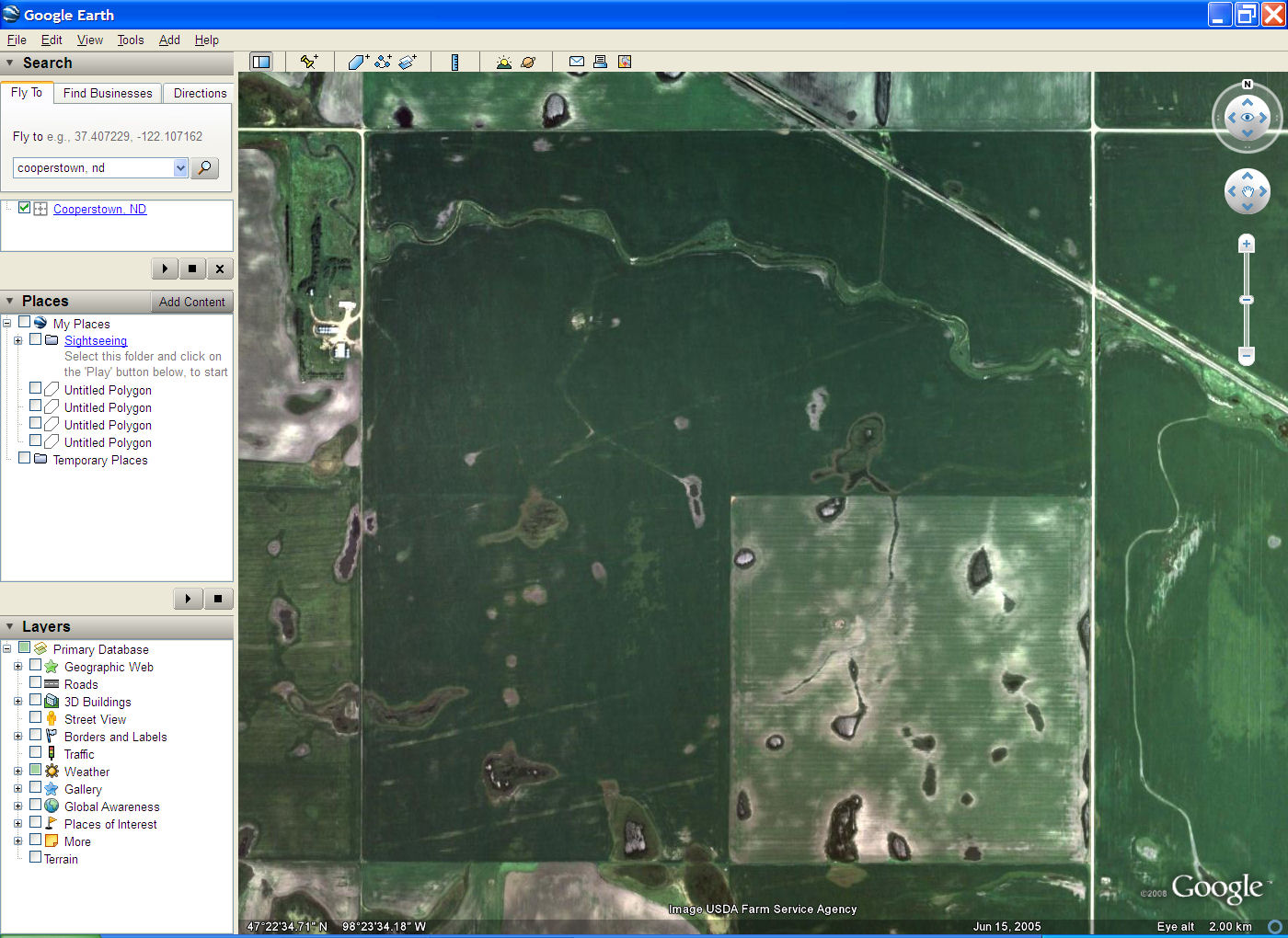The image size is (1288, 938).
Task: Click the Primary Database layer icon
Action: pos(40,648)
